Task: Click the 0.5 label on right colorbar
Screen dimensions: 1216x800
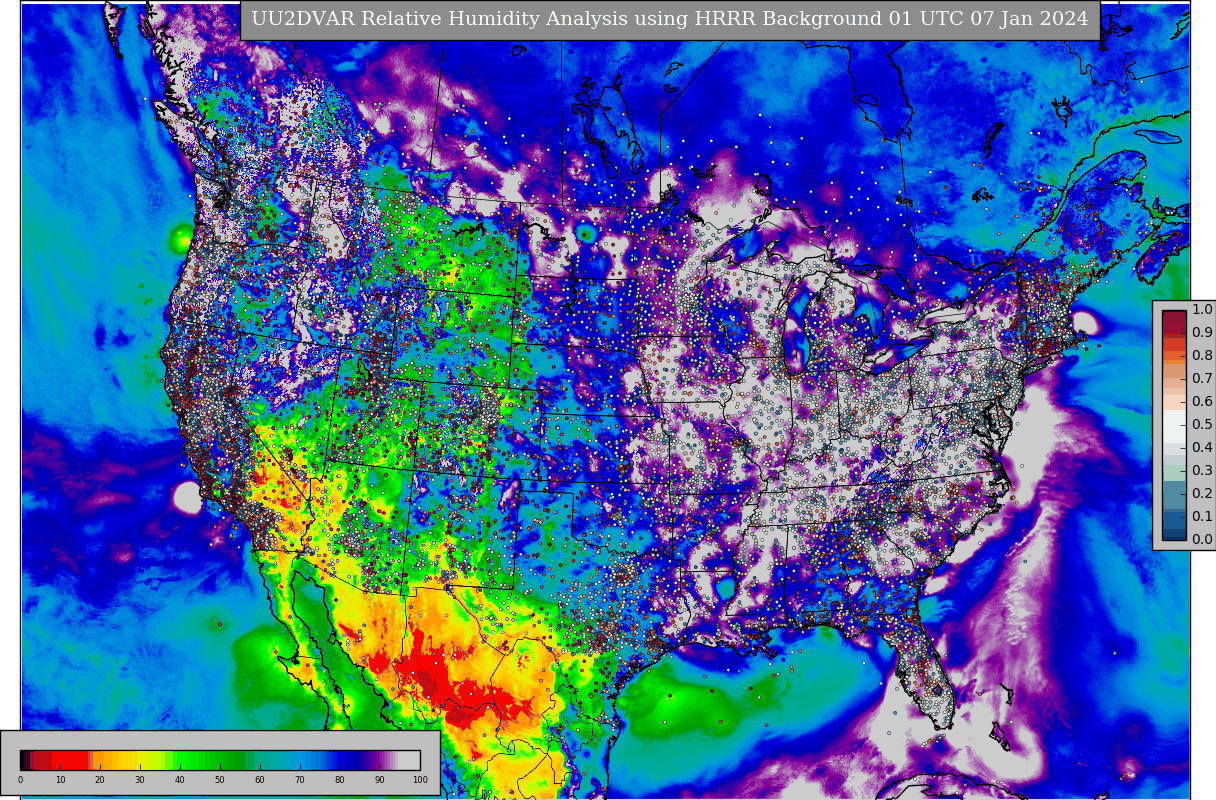Action: tap(1202, 425)
